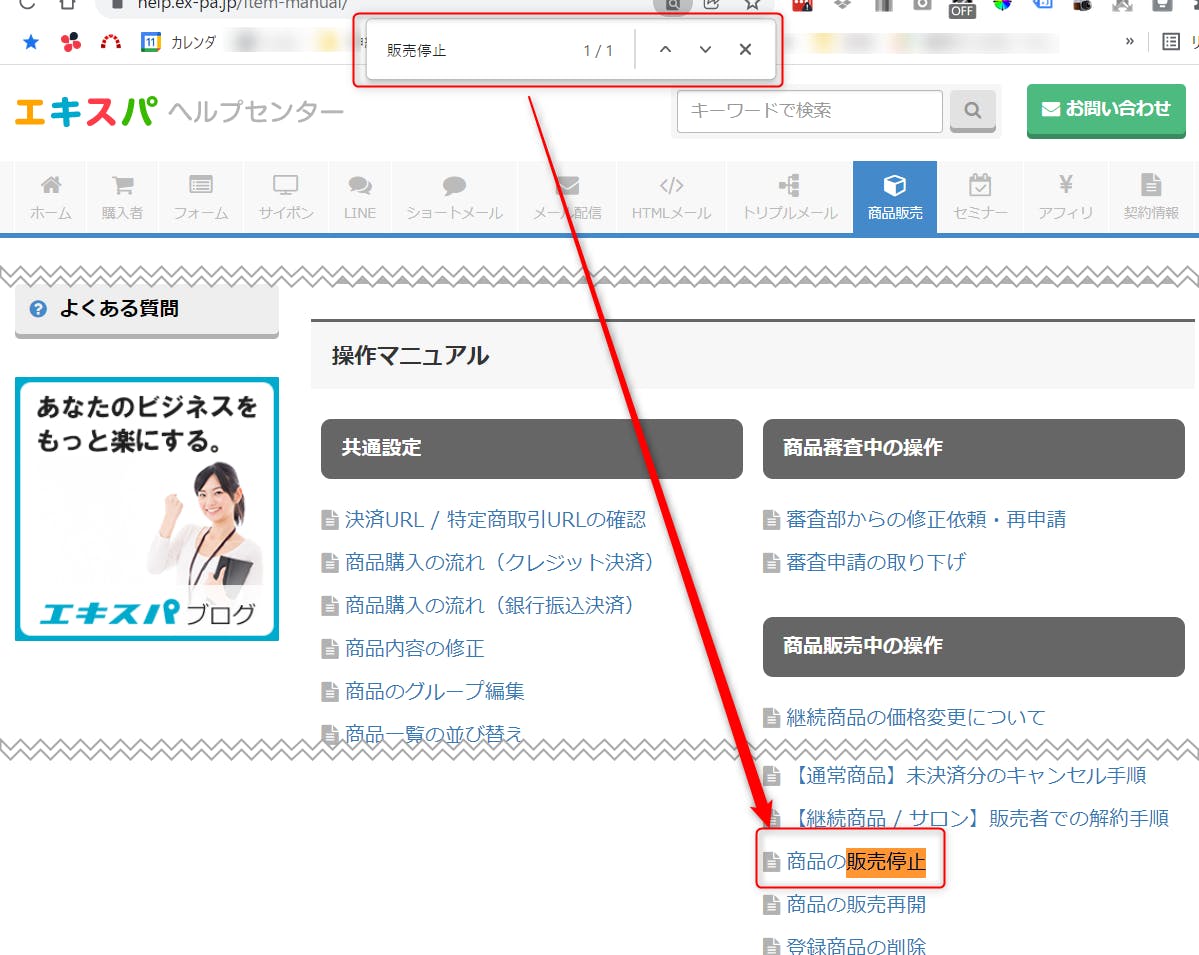
Task: Open the 購入者 cart tab
Action: (122, 197)
